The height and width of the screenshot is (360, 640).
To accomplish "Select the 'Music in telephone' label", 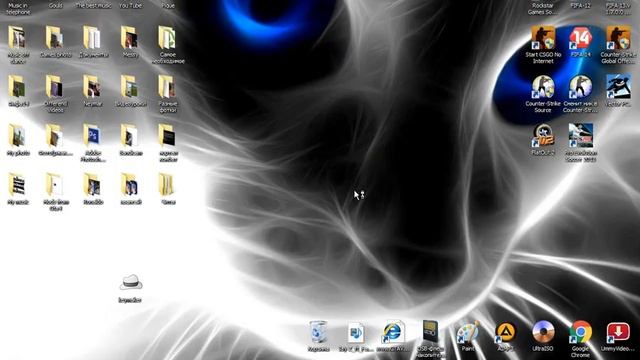I will tap(18, 9).
